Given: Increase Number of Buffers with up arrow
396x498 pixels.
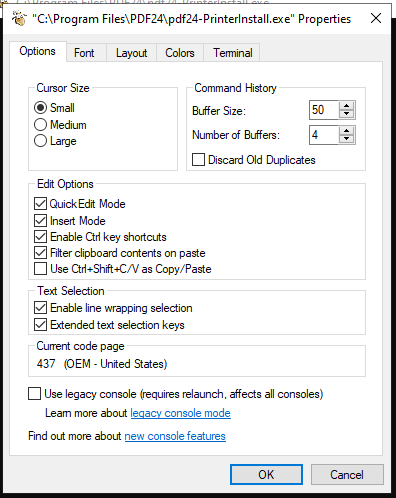Looking at the screenshot, I should (347, 131).
